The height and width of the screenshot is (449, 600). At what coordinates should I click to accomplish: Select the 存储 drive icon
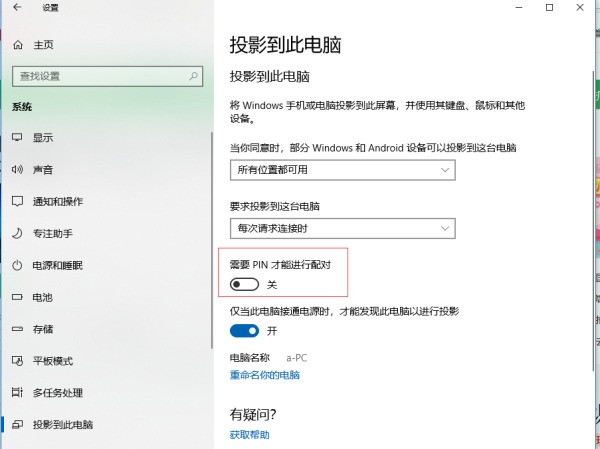[17, 329]
